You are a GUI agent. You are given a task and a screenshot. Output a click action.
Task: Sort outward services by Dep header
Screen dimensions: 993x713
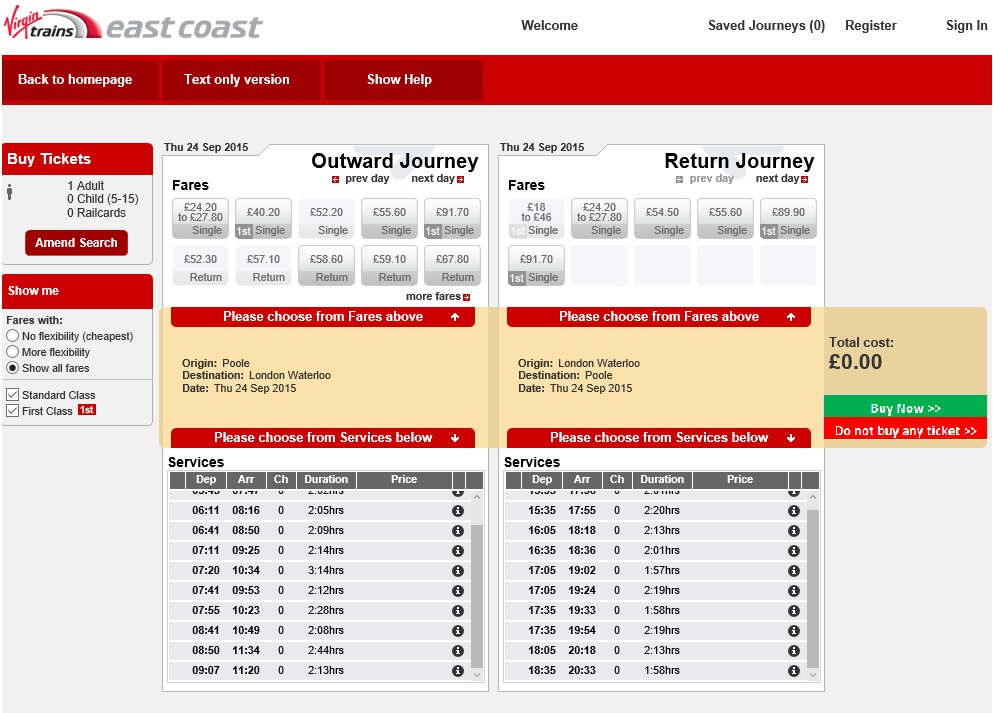coord(206,479)
